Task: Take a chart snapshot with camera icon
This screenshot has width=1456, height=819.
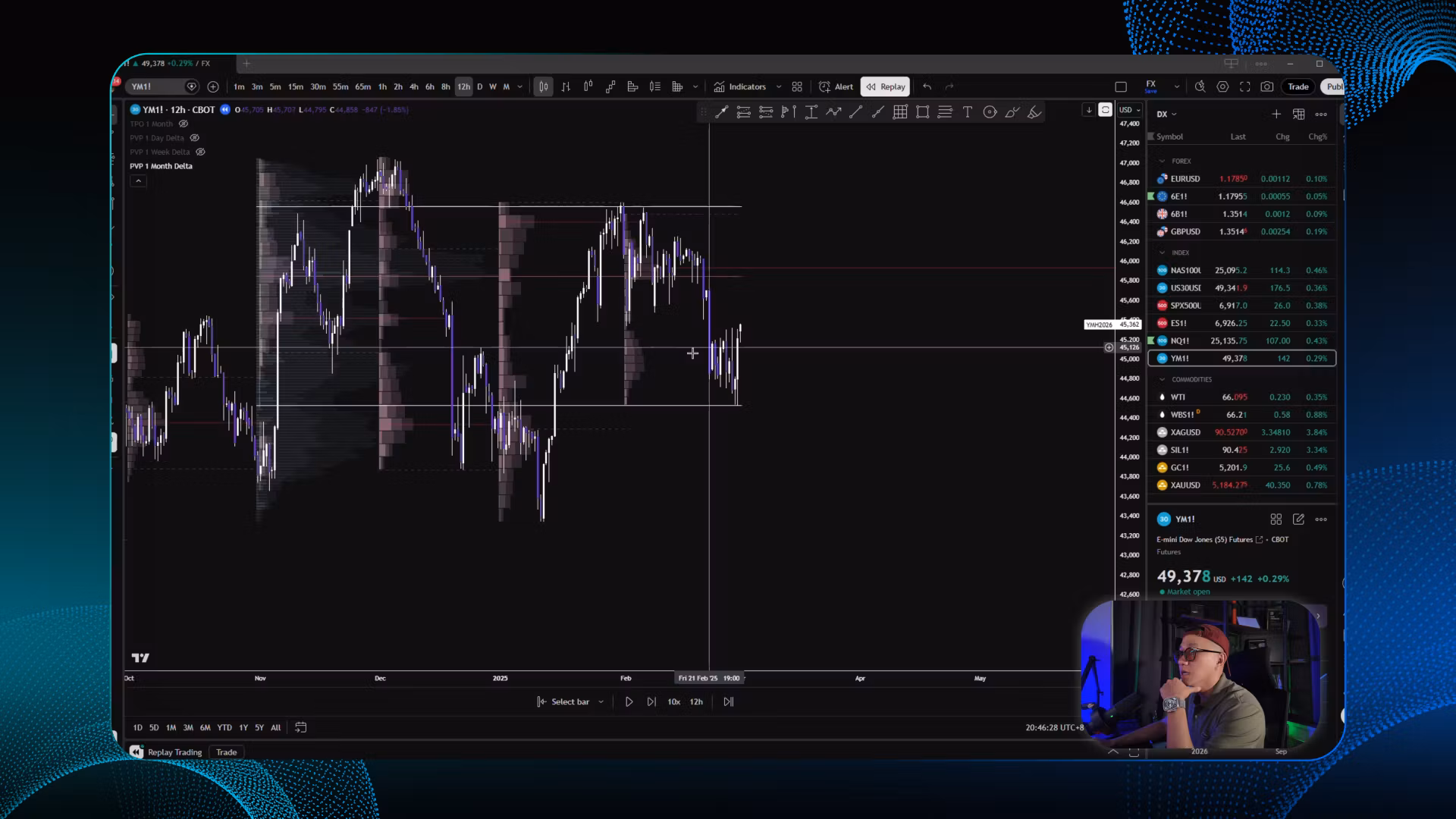Action: click(1267, 86)
